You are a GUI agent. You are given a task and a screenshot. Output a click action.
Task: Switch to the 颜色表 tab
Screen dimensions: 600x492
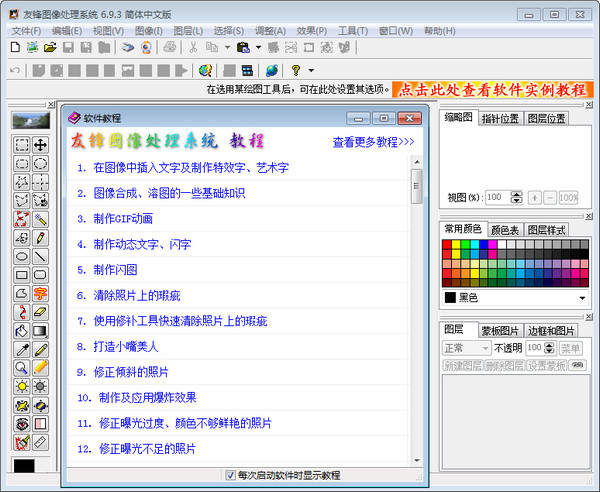506,229
